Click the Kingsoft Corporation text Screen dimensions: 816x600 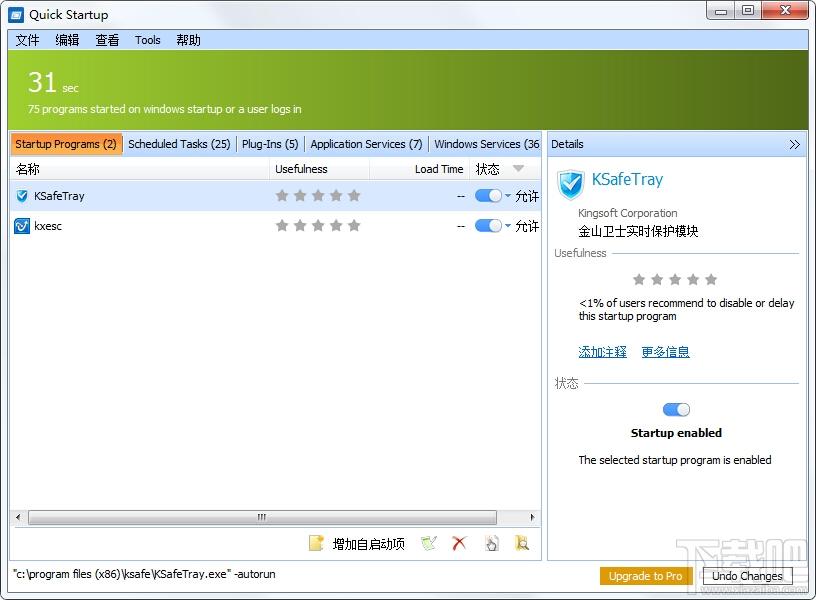pos(628,213)
